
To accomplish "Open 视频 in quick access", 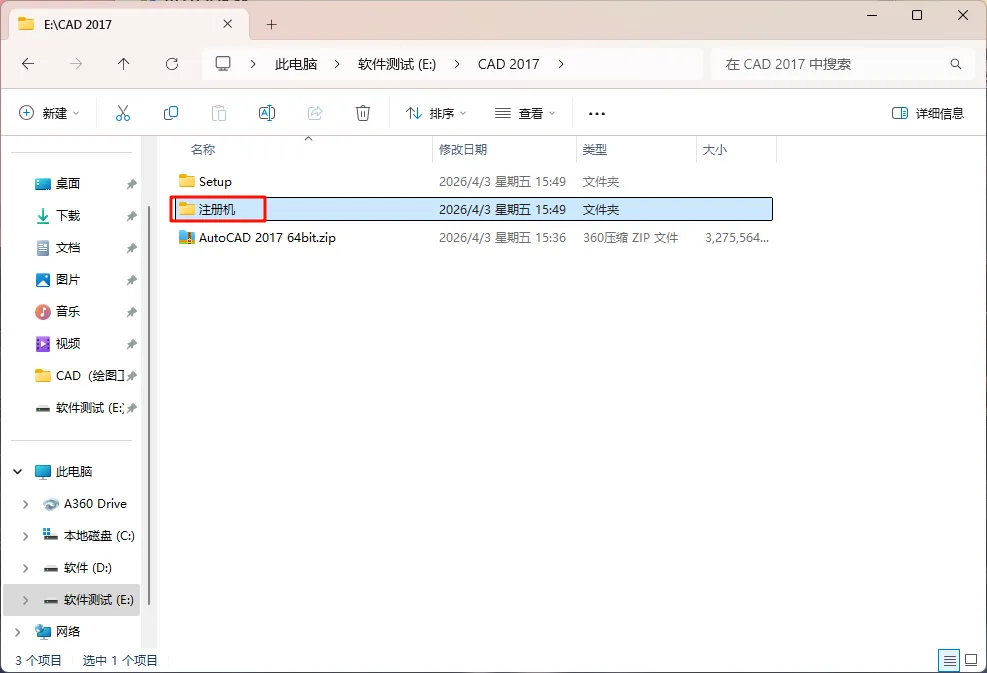I will (67, 344).
